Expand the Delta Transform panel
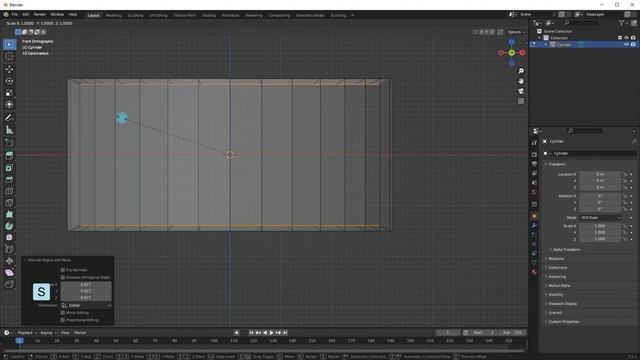 (566, 250)
